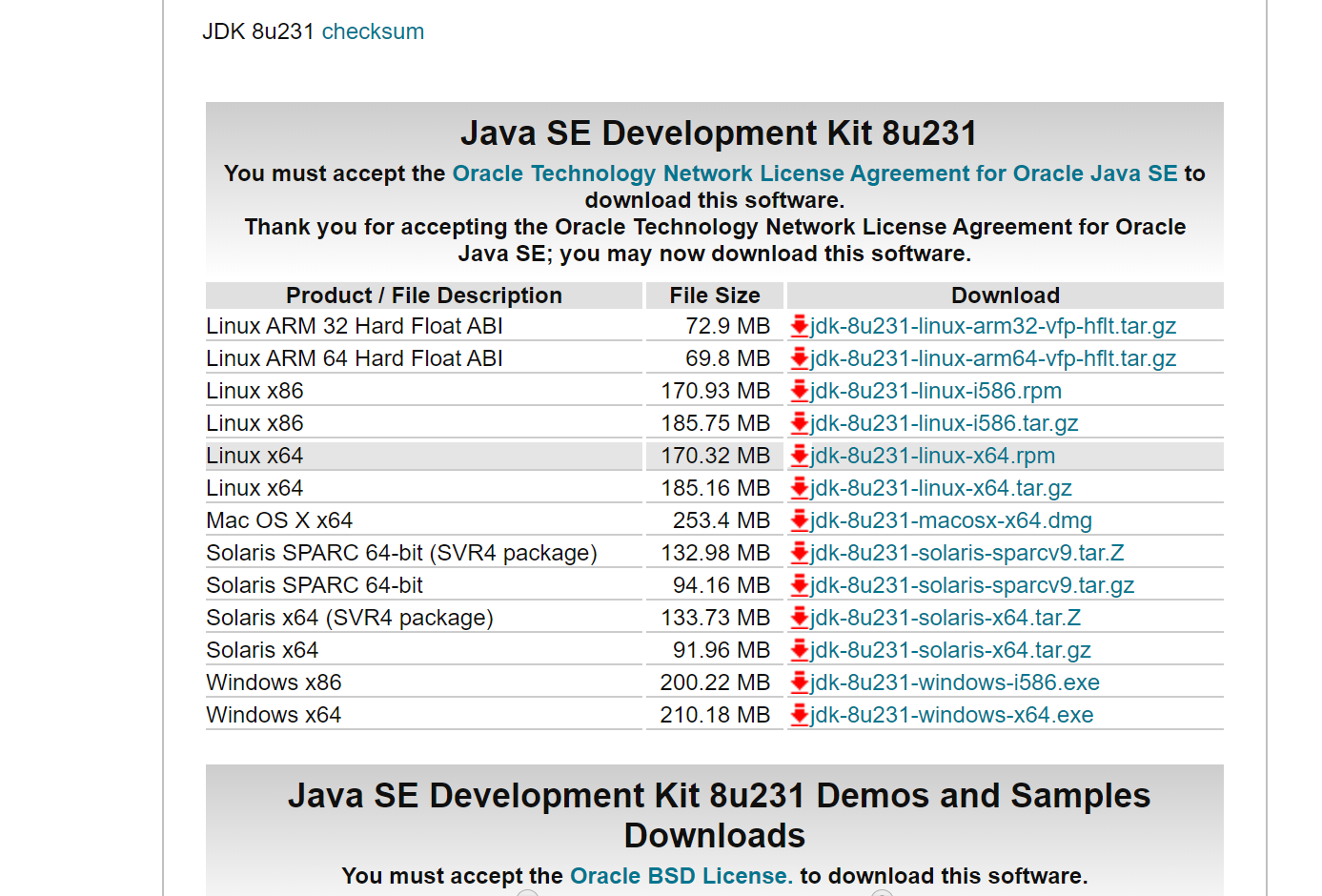Screen dimensions: 1322x896
Task: Click download arrow icon for solaris-sparcv9.tar.gz
Action: 800,585
